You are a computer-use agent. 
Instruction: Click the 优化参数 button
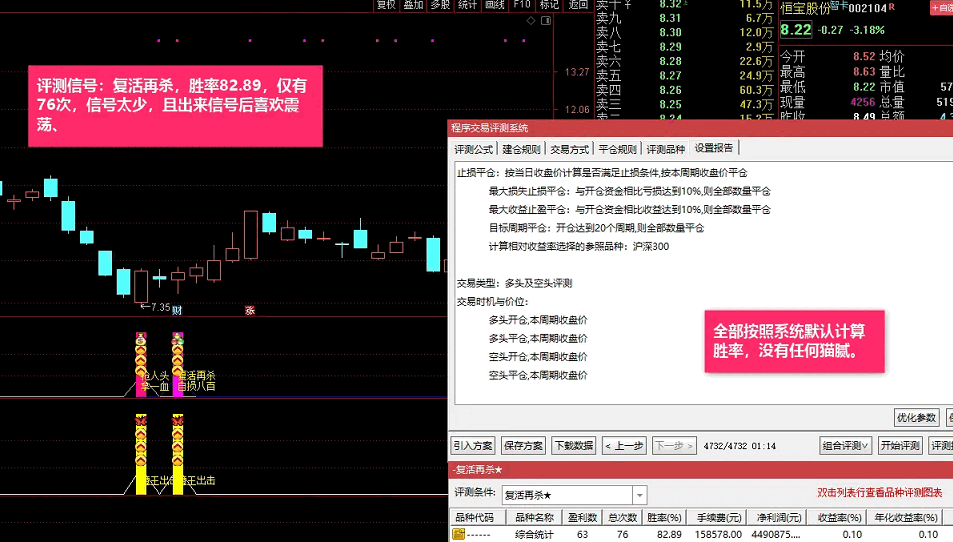(x=917, y=417)
